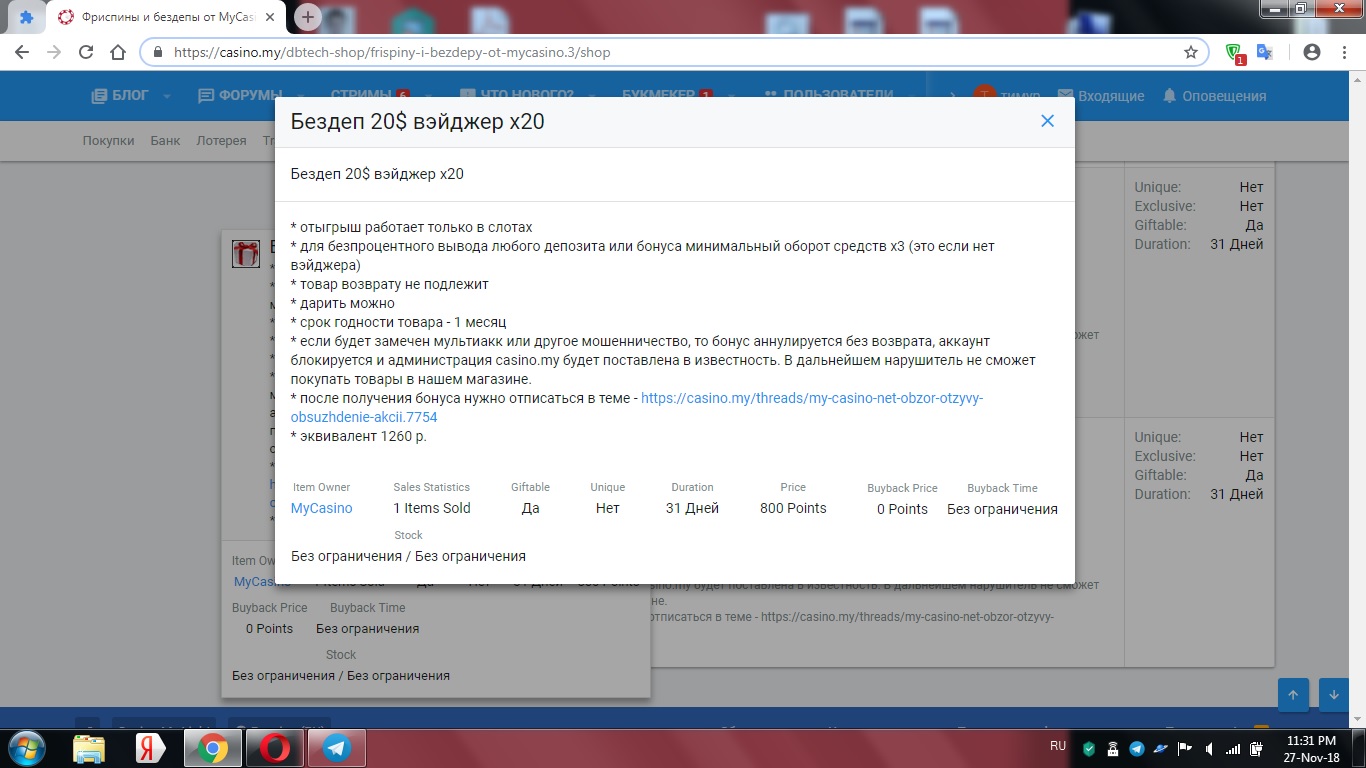This screenshot has height=768, width=1366.
Task: Launch Yandex browser from taskbar
Action: coord(151,748)
